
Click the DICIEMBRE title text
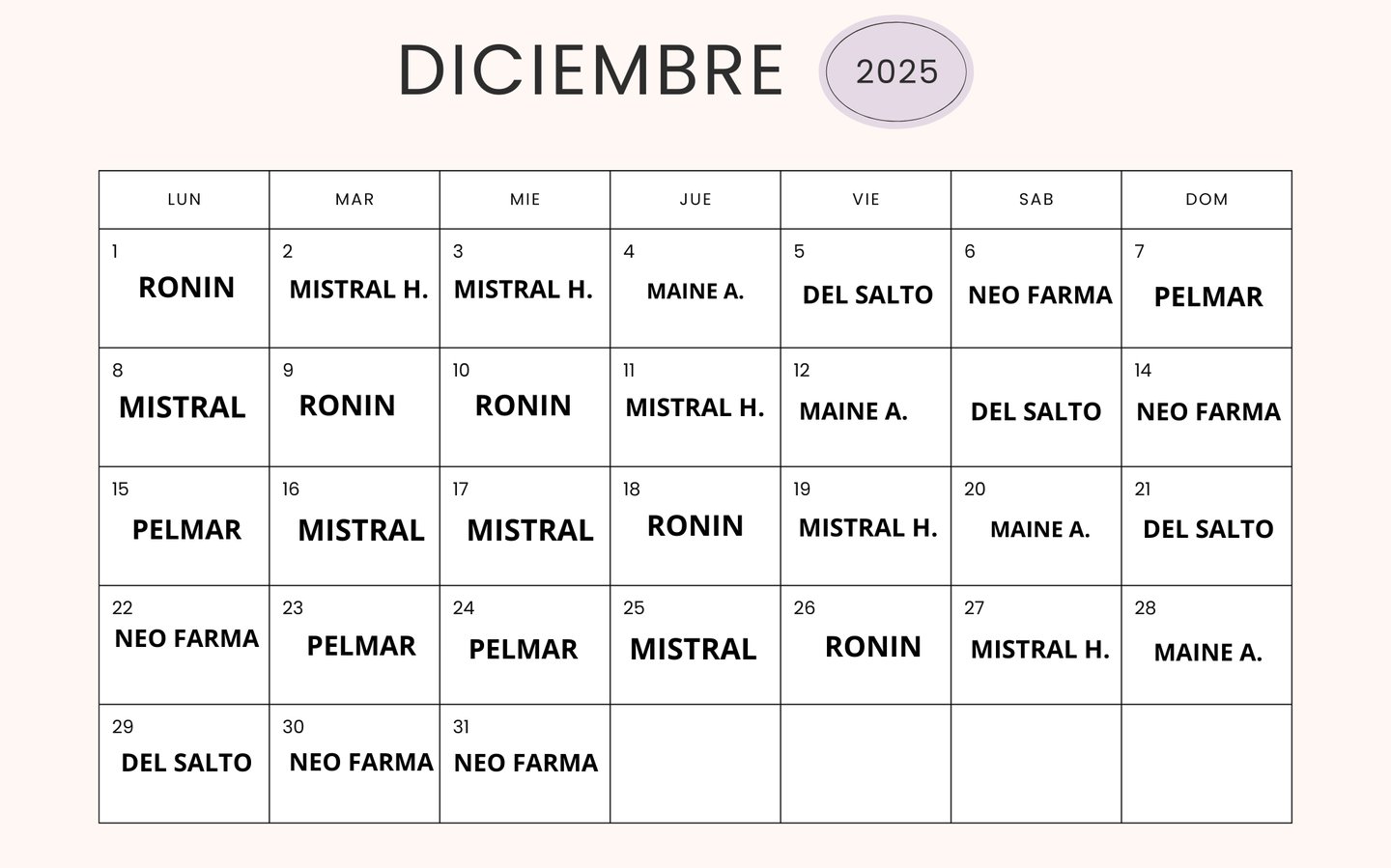590,70
